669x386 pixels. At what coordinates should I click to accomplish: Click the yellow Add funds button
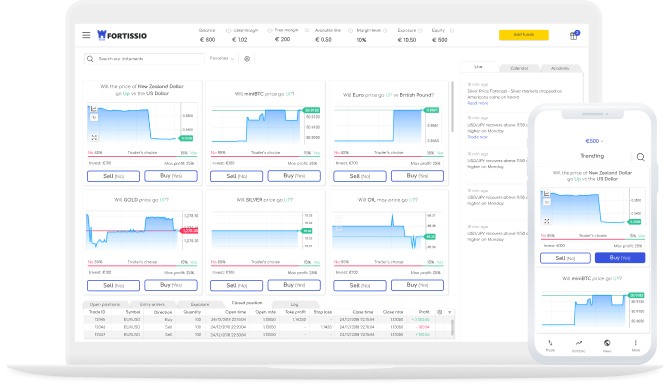(x=524, y=35)
